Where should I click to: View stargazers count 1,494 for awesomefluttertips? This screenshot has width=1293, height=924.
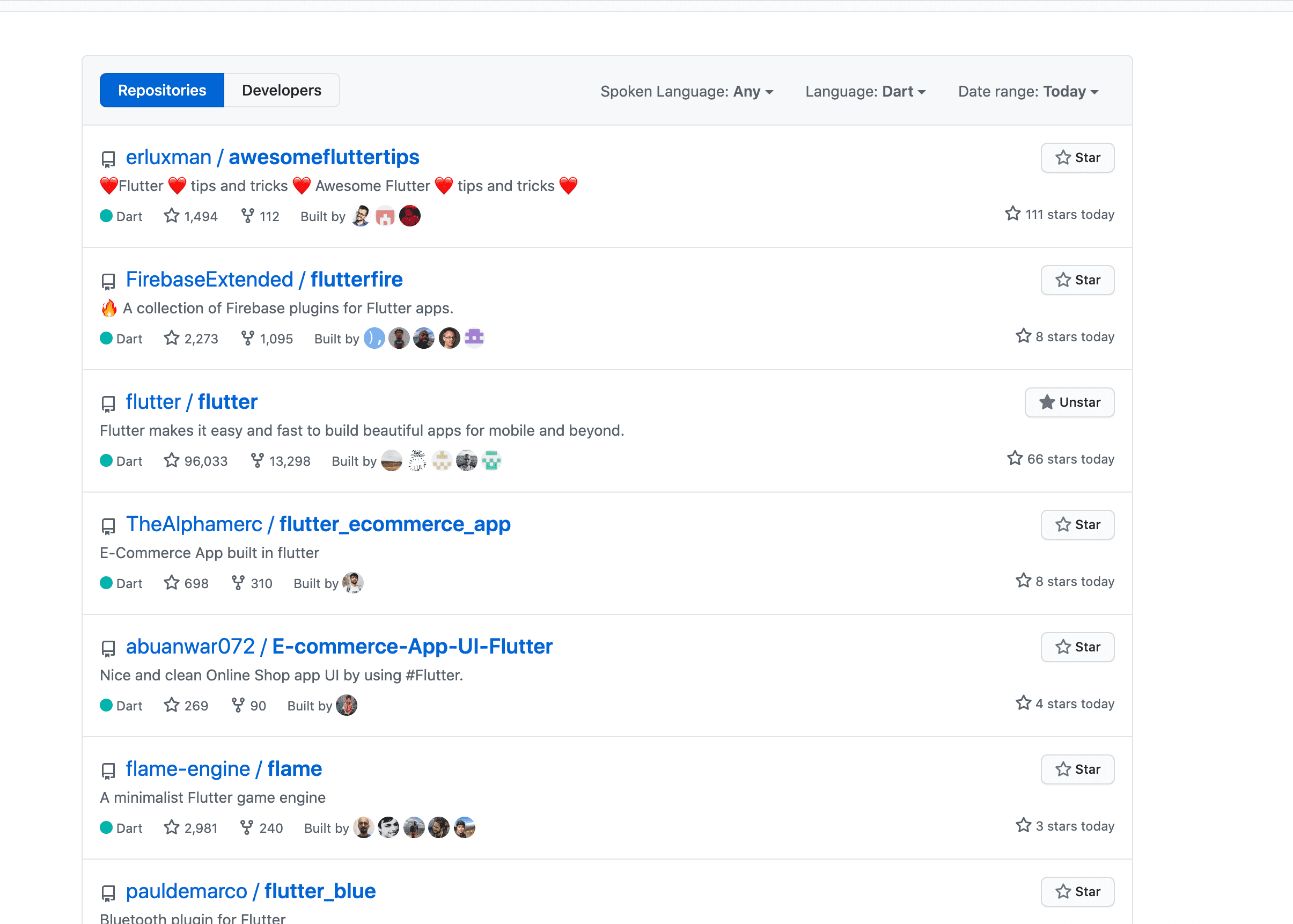[190, 216]
